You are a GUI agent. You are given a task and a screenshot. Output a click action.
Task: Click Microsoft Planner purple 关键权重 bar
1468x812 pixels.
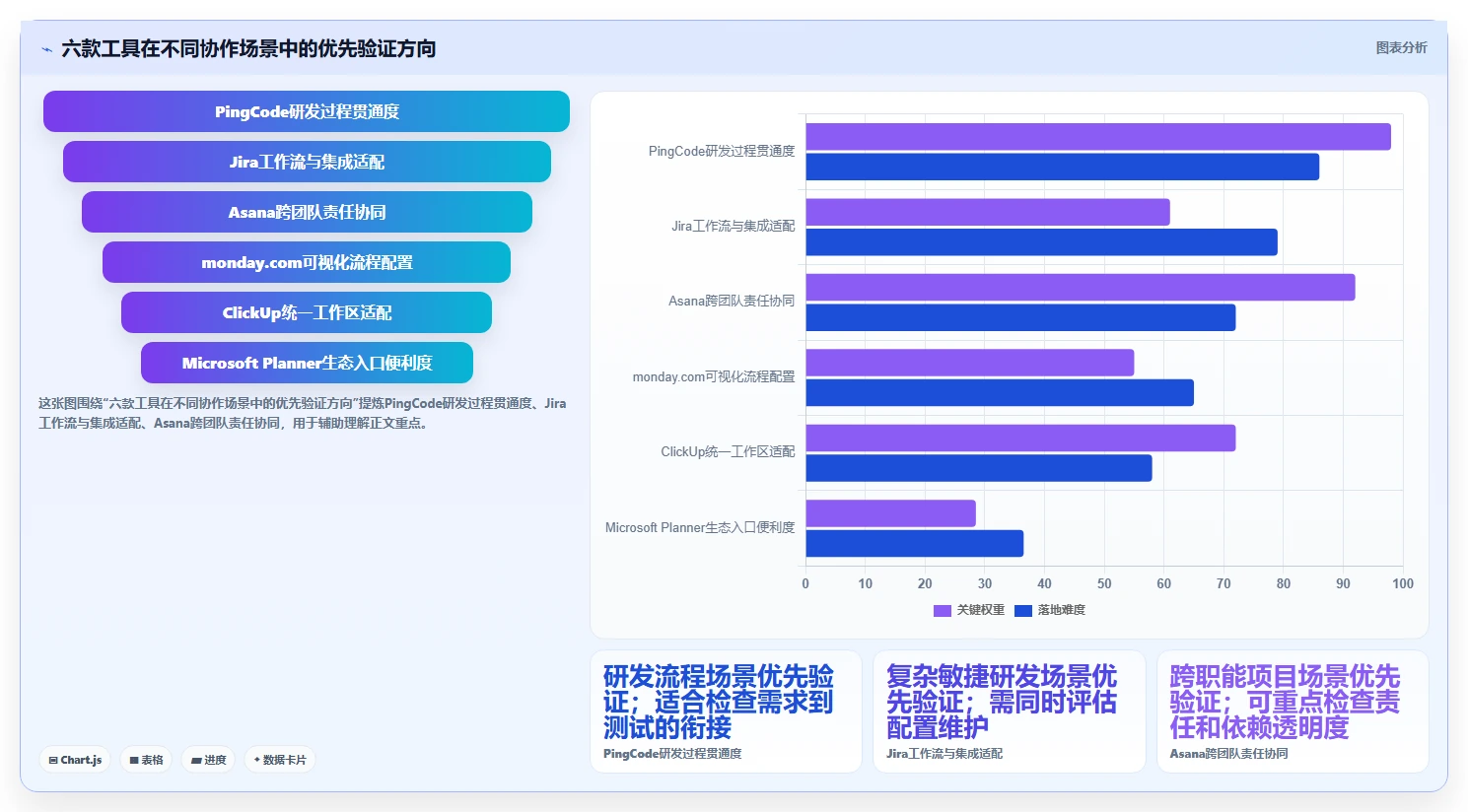[x=891, y=513]
